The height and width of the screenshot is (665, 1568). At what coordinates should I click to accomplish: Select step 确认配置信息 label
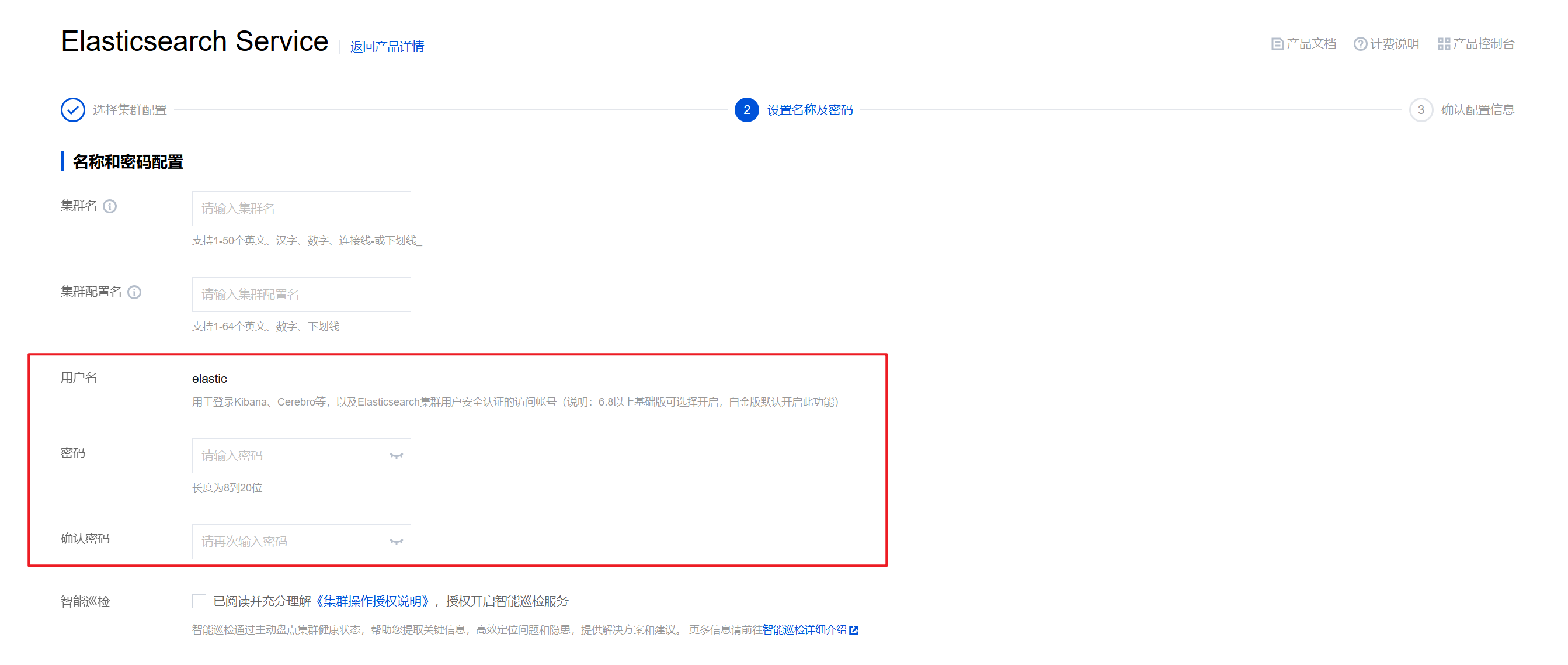click(1477, 110)
